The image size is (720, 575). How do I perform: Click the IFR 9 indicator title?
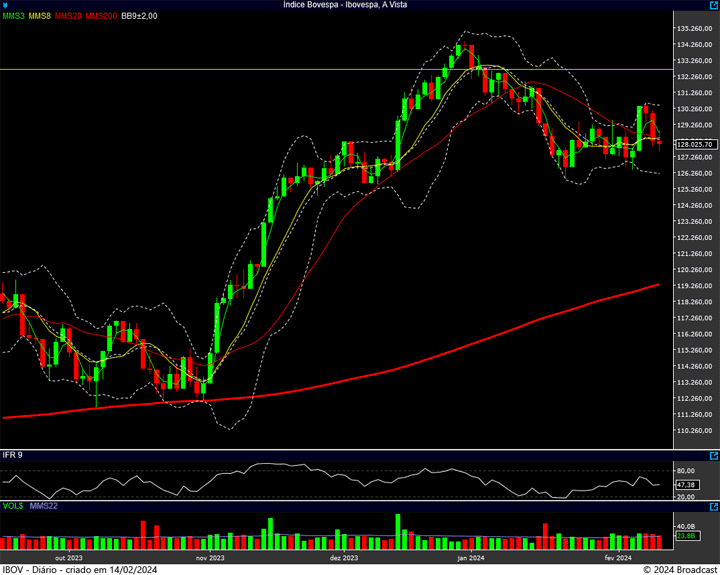tap(13, 455)
